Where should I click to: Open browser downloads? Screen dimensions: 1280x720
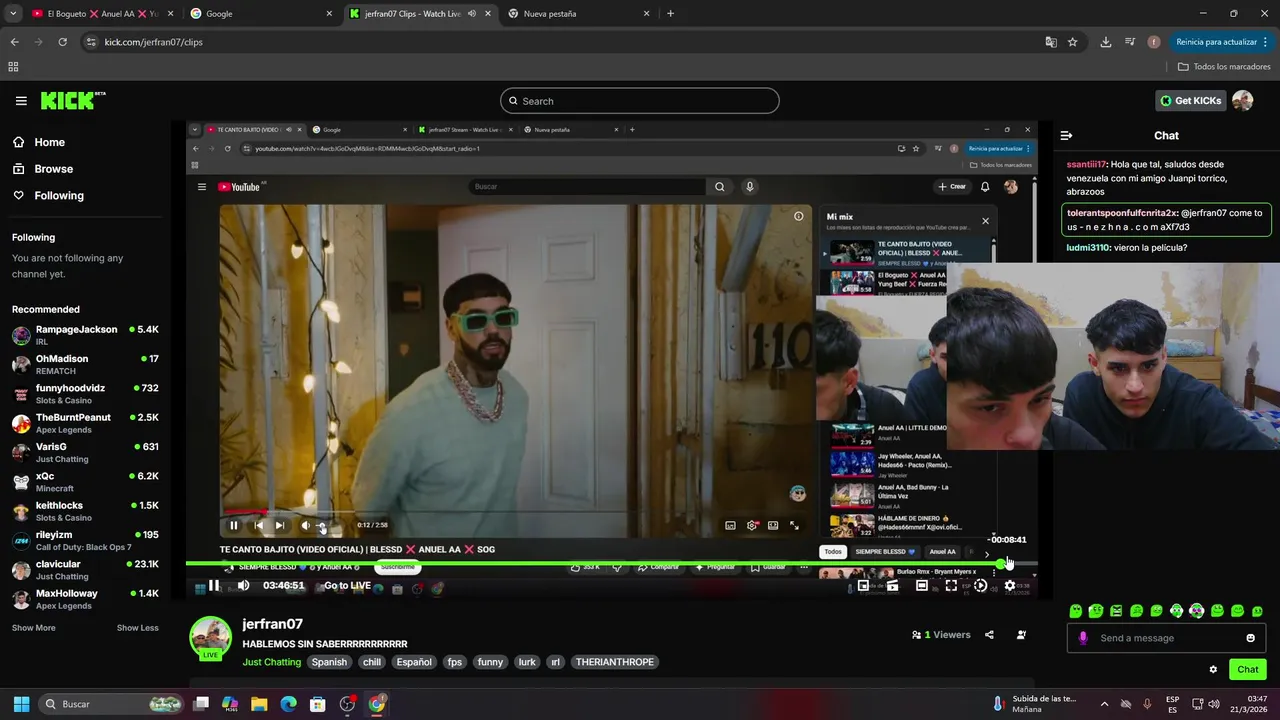(1105, 42)
